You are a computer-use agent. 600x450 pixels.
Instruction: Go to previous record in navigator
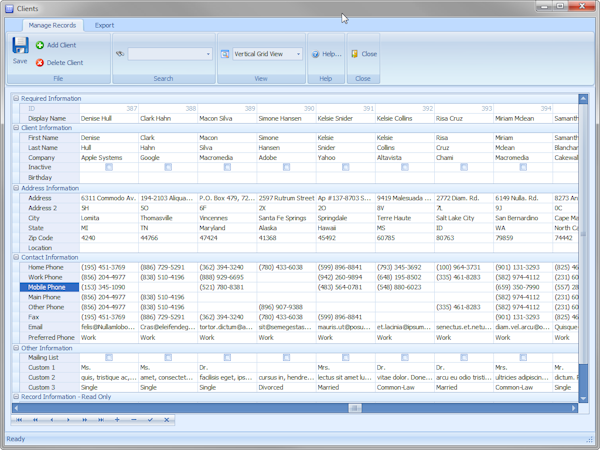52,420
